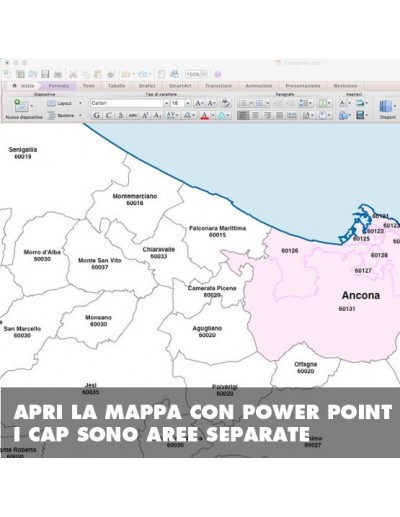Open the font size dropdown arrow
The height and width of the screenshot is (517, 400).
(188, 103)
